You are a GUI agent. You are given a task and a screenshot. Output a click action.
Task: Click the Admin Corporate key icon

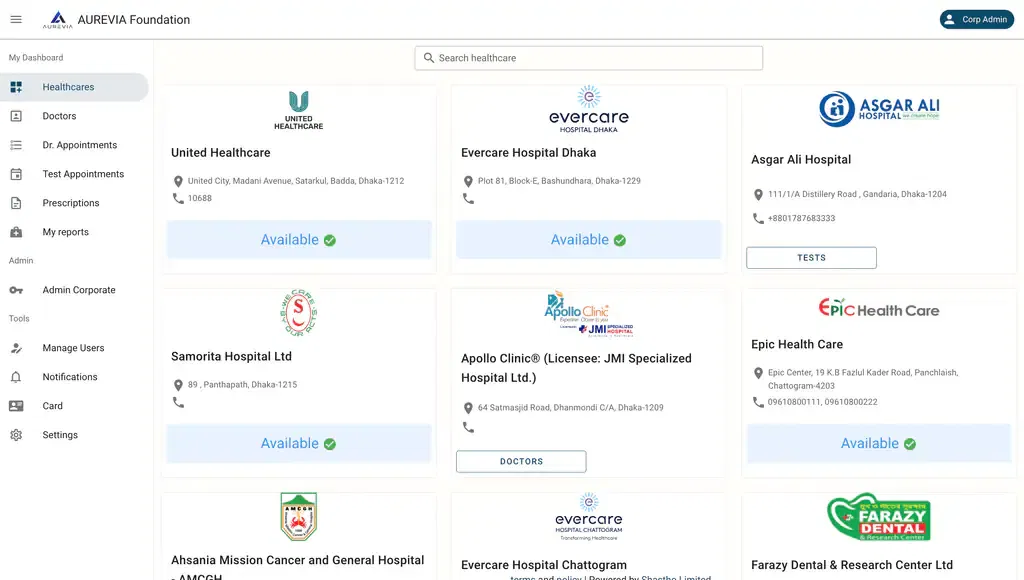(16, 290)
